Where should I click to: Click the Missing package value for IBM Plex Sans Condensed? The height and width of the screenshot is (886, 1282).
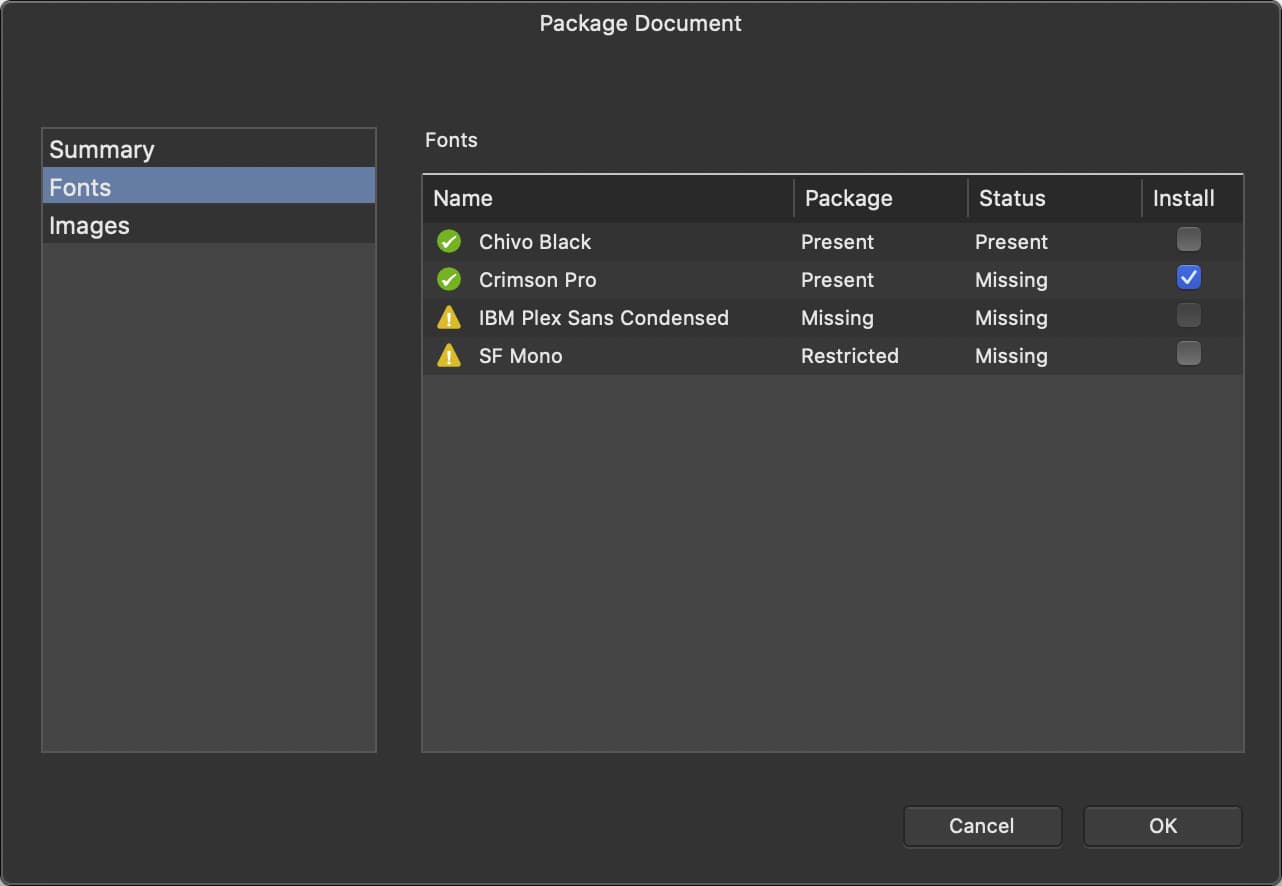coord(838,318)
